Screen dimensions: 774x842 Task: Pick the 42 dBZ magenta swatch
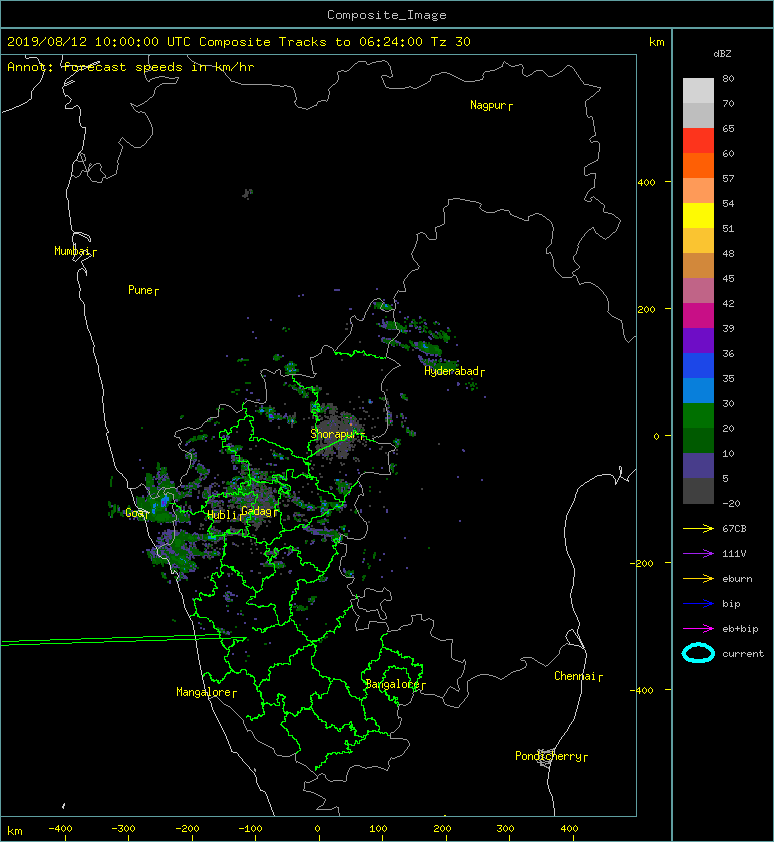coord(698,315)
